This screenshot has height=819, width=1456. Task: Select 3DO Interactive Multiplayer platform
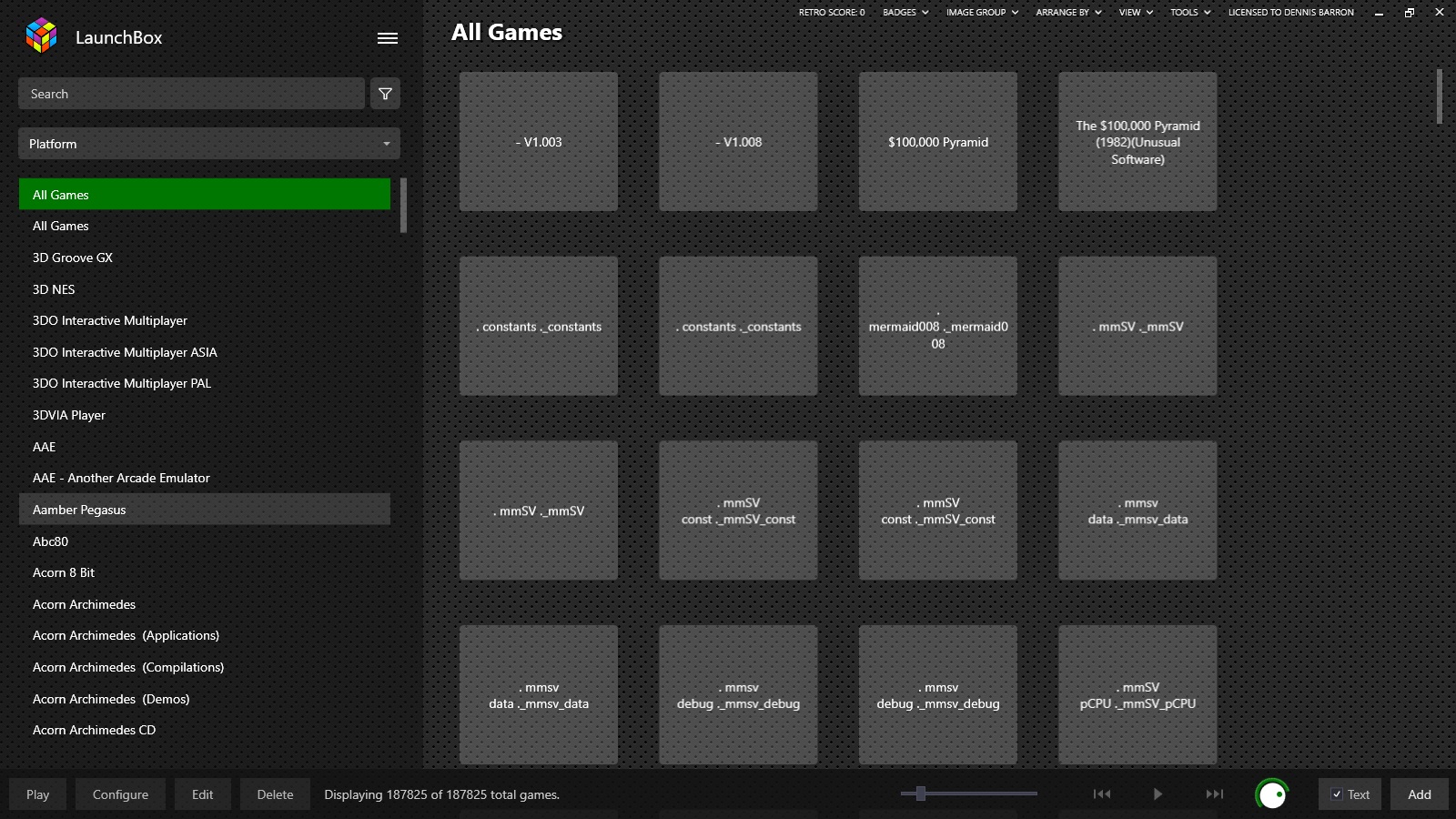[205, 320]
